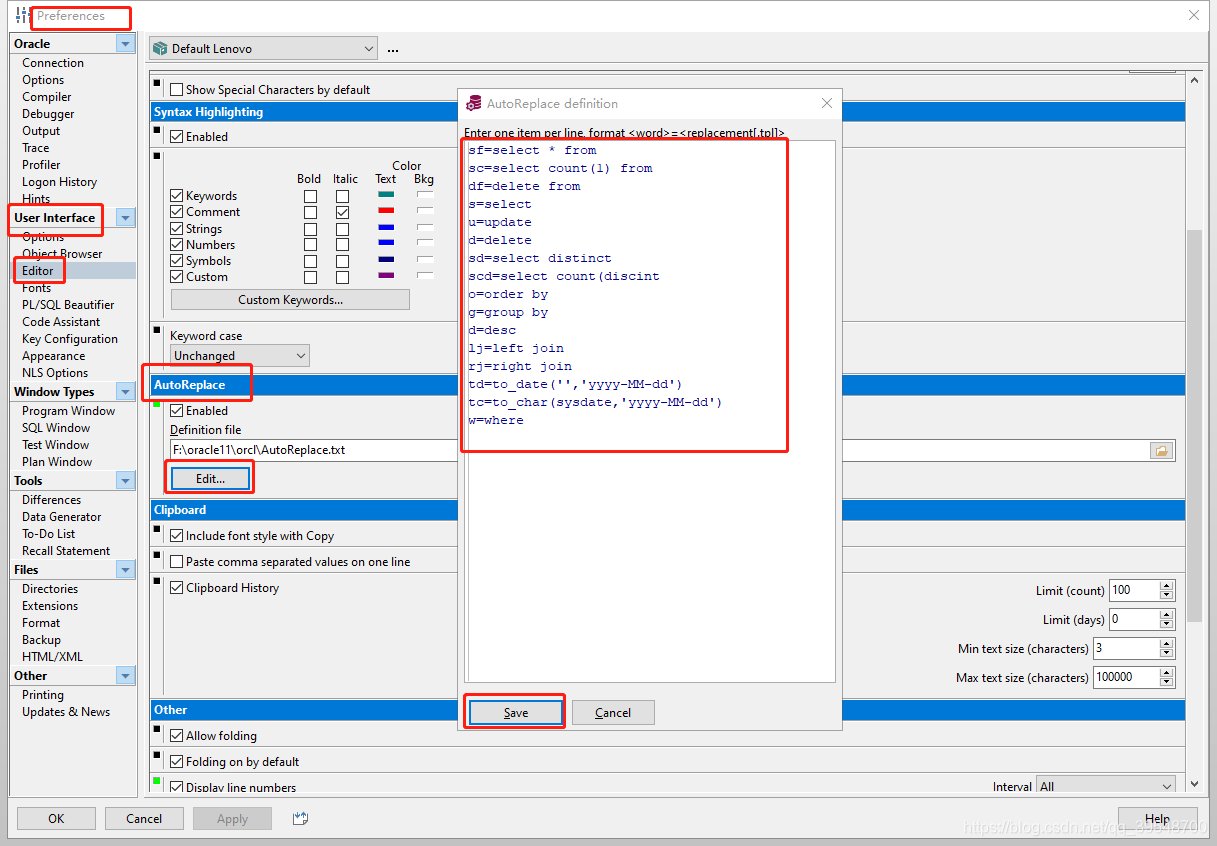
Task: Browse for AutoReplace definition file folder icon
Action: tap(1161, 450)
